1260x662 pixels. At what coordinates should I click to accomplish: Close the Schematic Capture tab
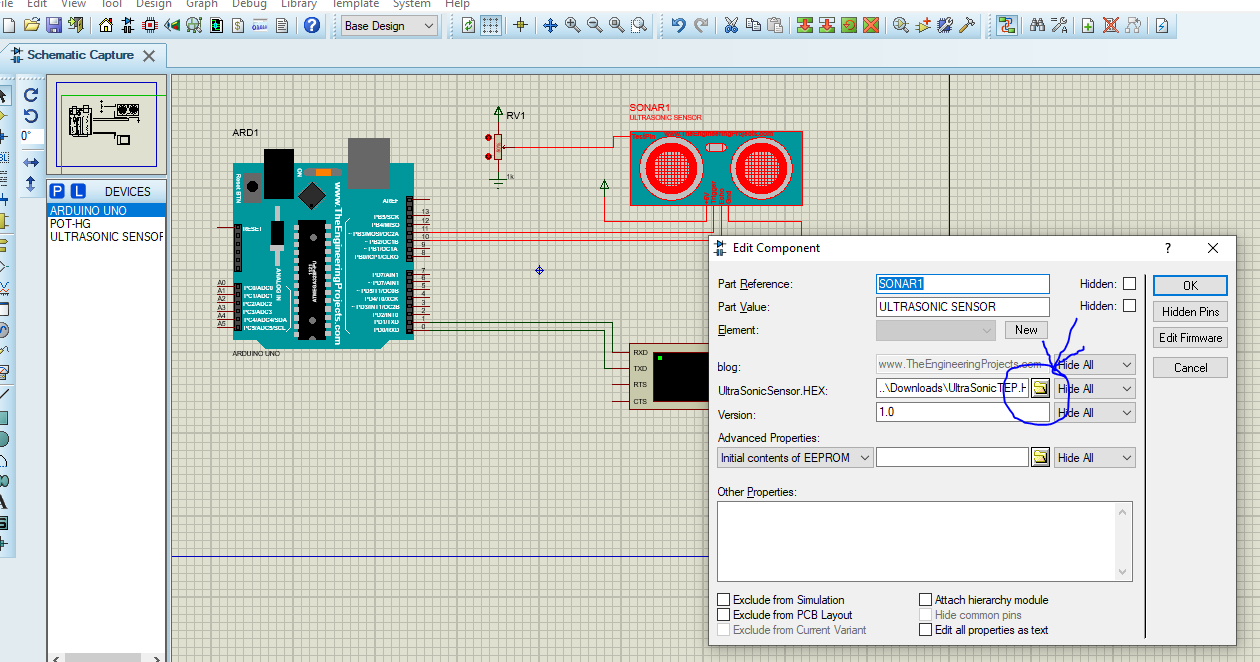149,56
